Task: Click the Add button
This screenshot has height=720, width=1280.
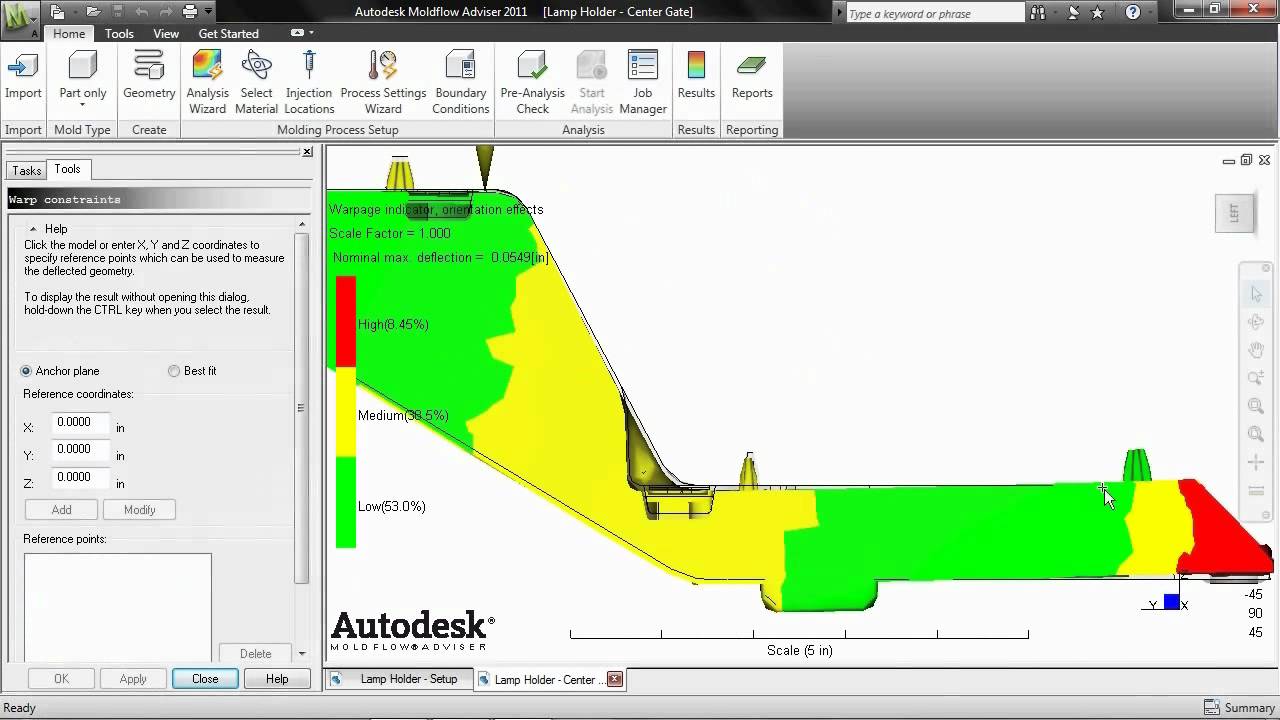Action: point(61,510)
